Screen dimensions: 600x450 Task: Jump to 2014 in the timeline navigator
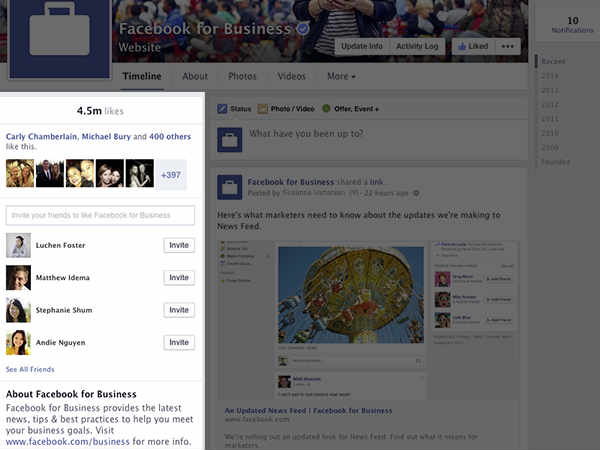coord(549,76)
